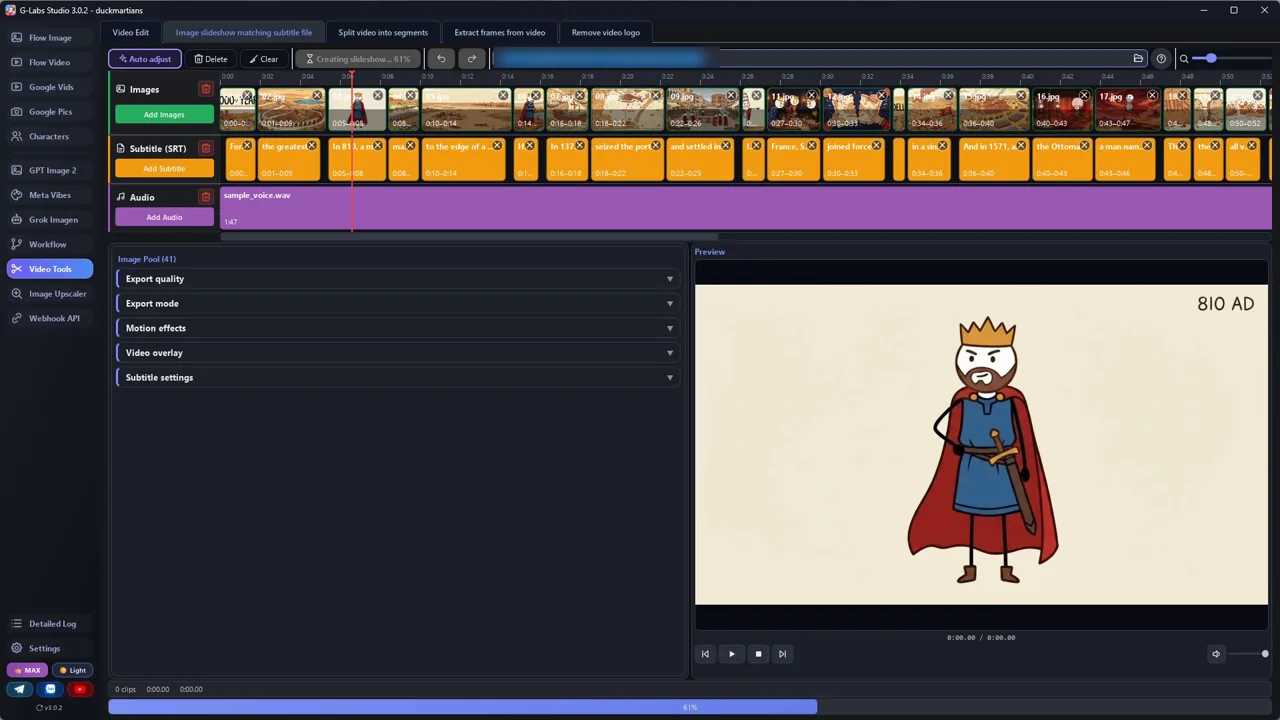The height and width of the screenshot is (720, 1280).
Task: Open the help question mark icon
Action: [x=1161, y=59]
